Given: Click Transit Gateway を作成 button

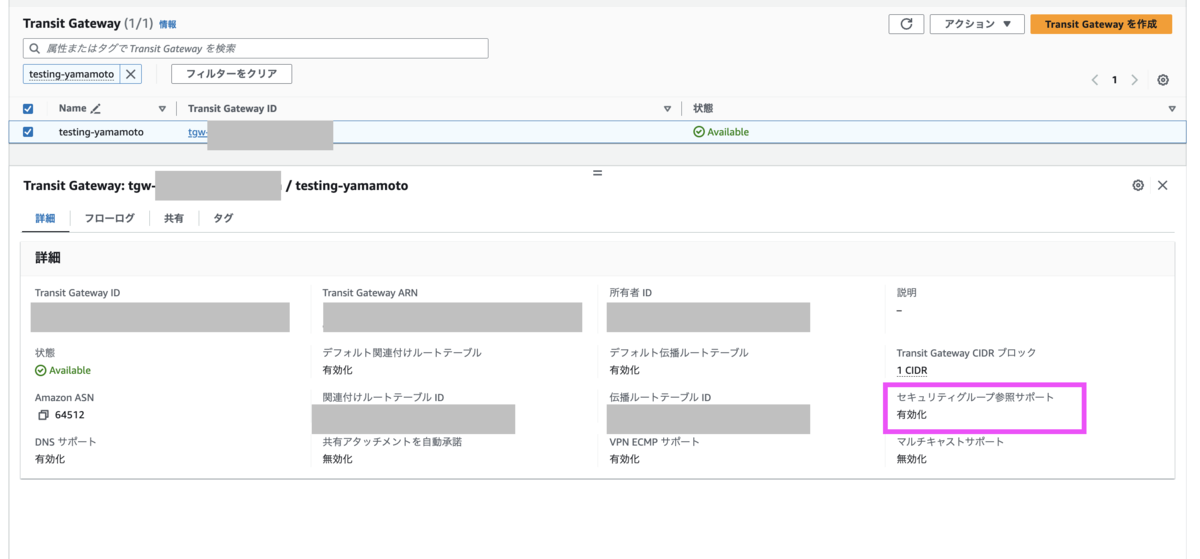Looking at the screenshot, I should (x=1101, y=24).
